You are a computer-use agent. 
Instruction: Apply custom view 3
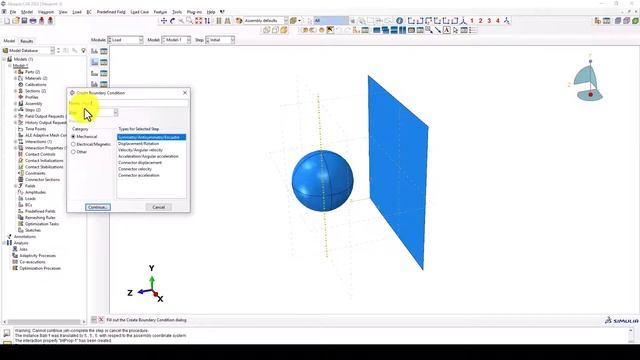489,21
